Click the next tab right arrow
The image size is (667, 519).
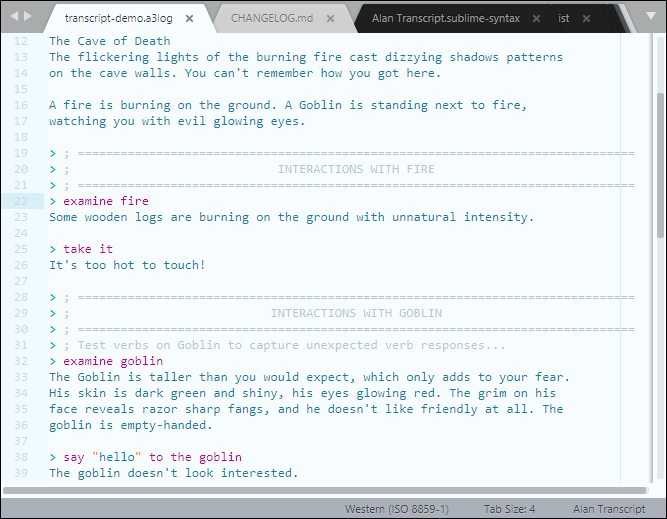click(x=28, y=16)
